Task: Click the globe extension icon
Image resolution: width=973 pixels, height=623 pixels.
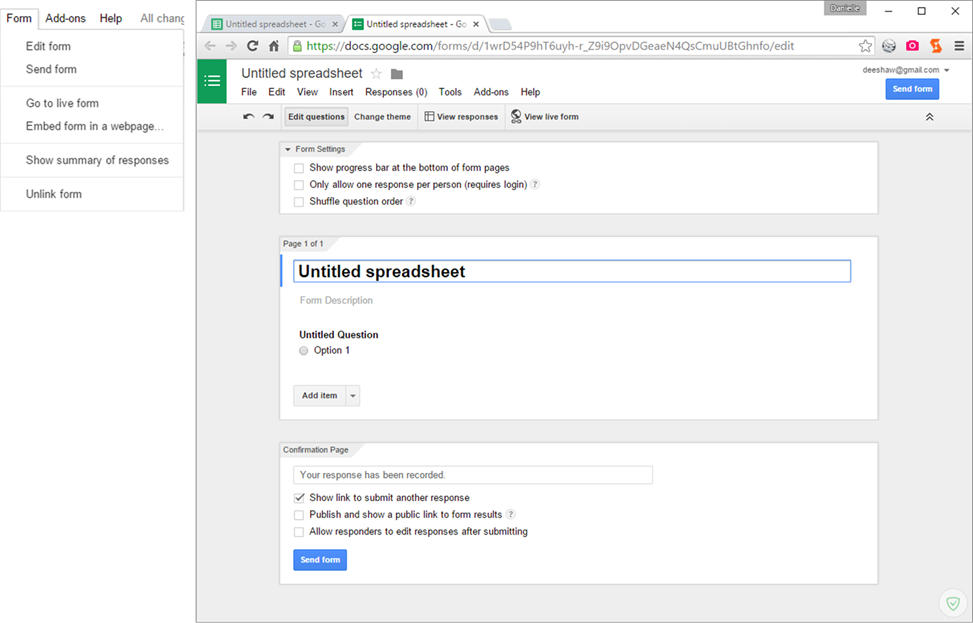Action: 889,46
